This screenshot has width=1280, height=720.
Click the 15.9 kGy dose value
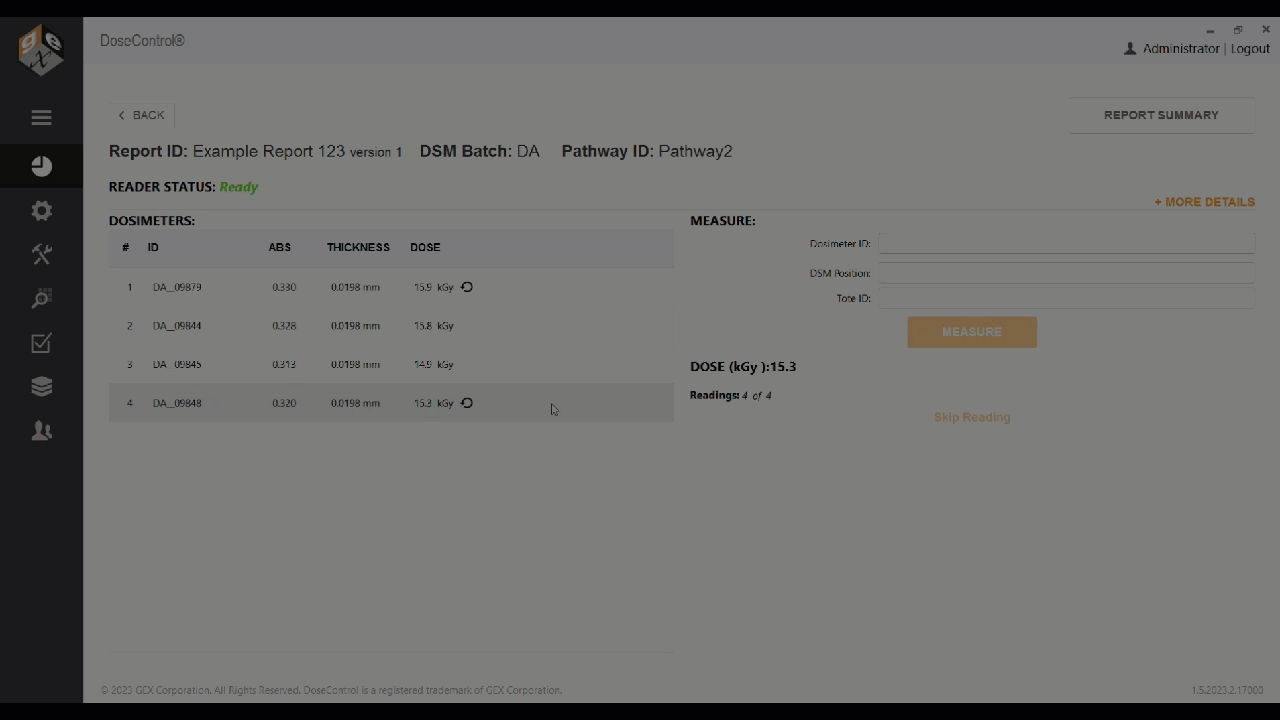pyautogui.click(x=434, y=287)
